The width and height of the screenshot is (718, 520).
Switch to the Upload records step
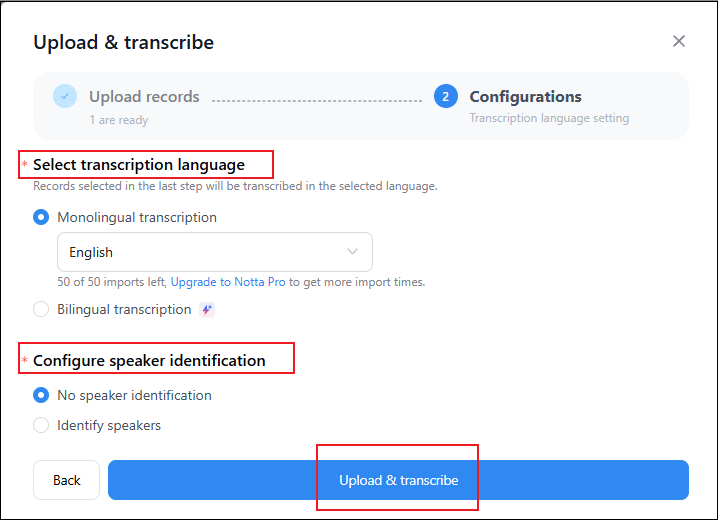point(144,97)
